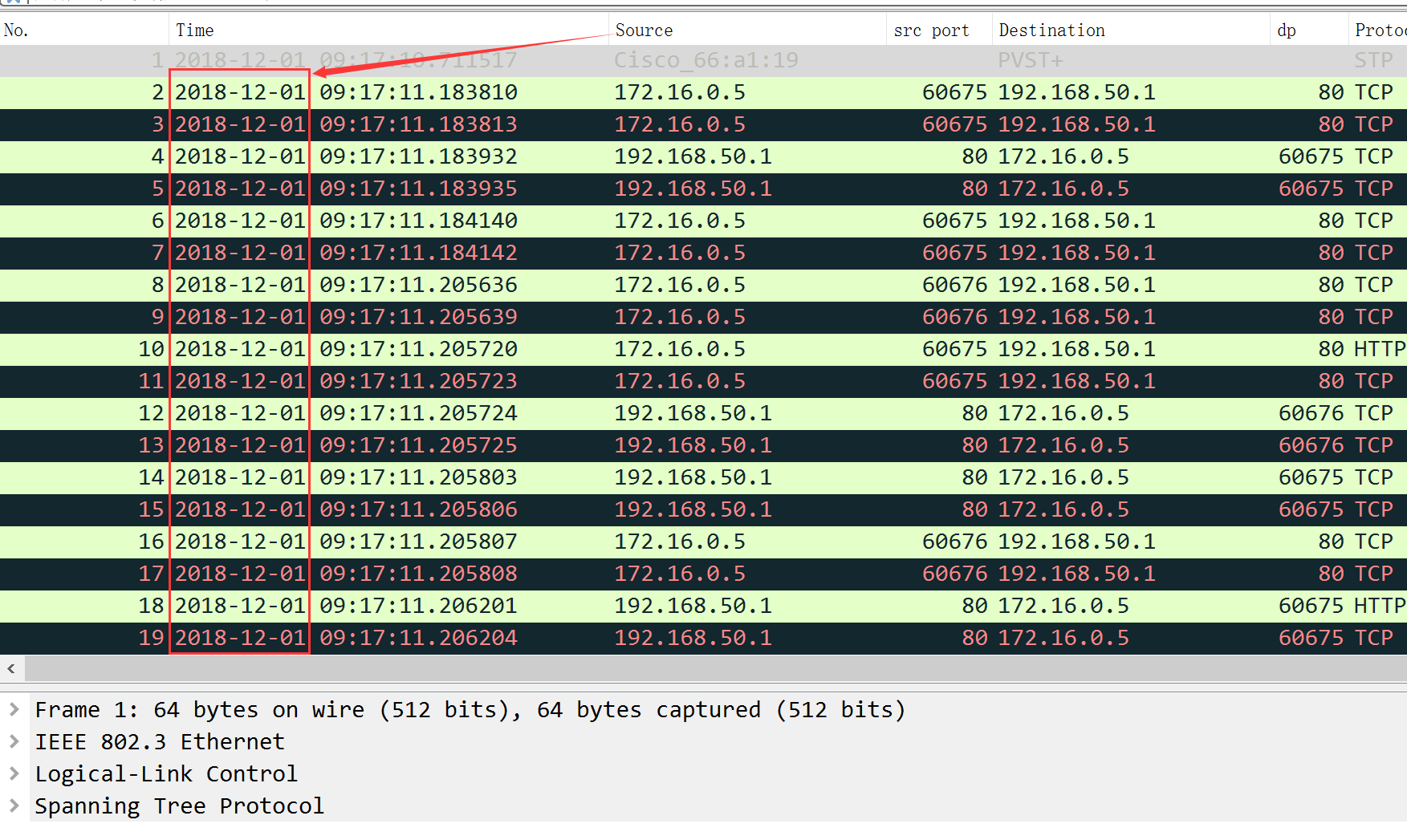Image resolution: width=1407 pixels, height=840 pixels.
Task: Sort packets by src port column
Action: (931, 30)
